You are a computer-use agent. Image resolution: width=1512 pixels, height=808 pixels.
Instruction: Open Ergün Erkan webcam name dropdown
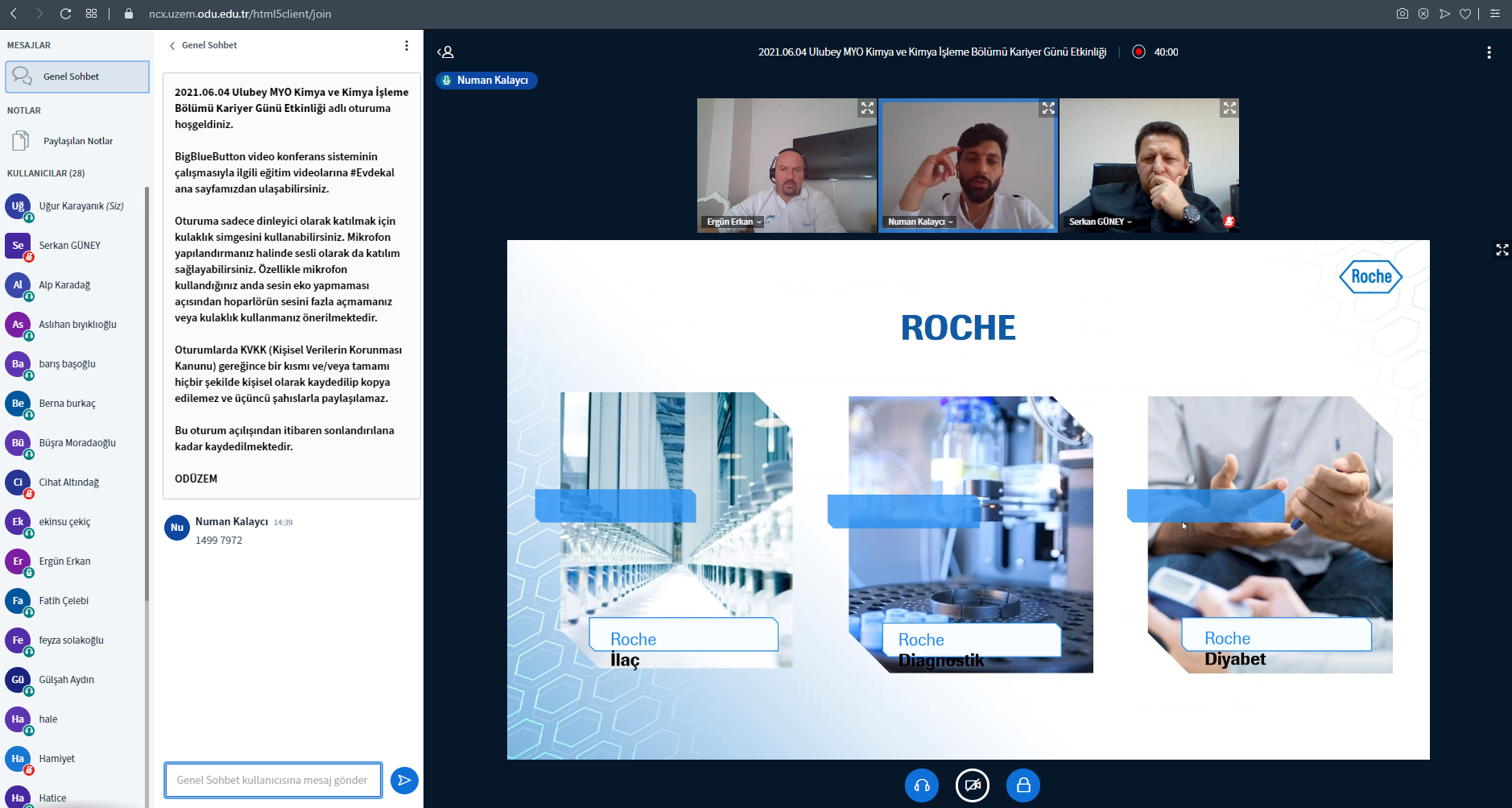click(733, 222)
